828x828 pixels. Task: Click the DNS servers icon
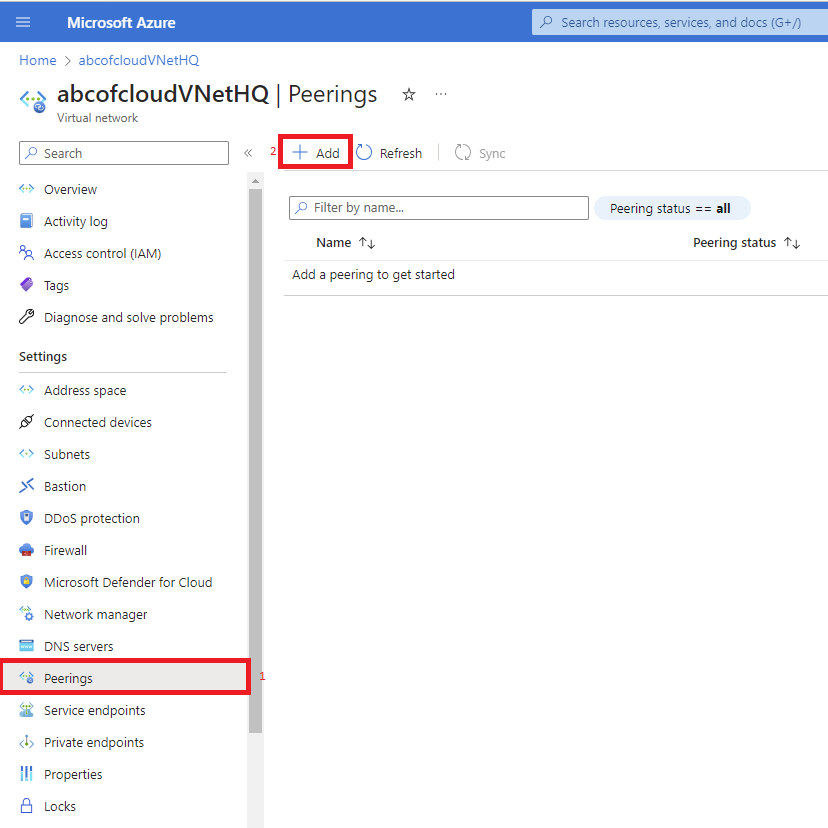click(27, 646)
